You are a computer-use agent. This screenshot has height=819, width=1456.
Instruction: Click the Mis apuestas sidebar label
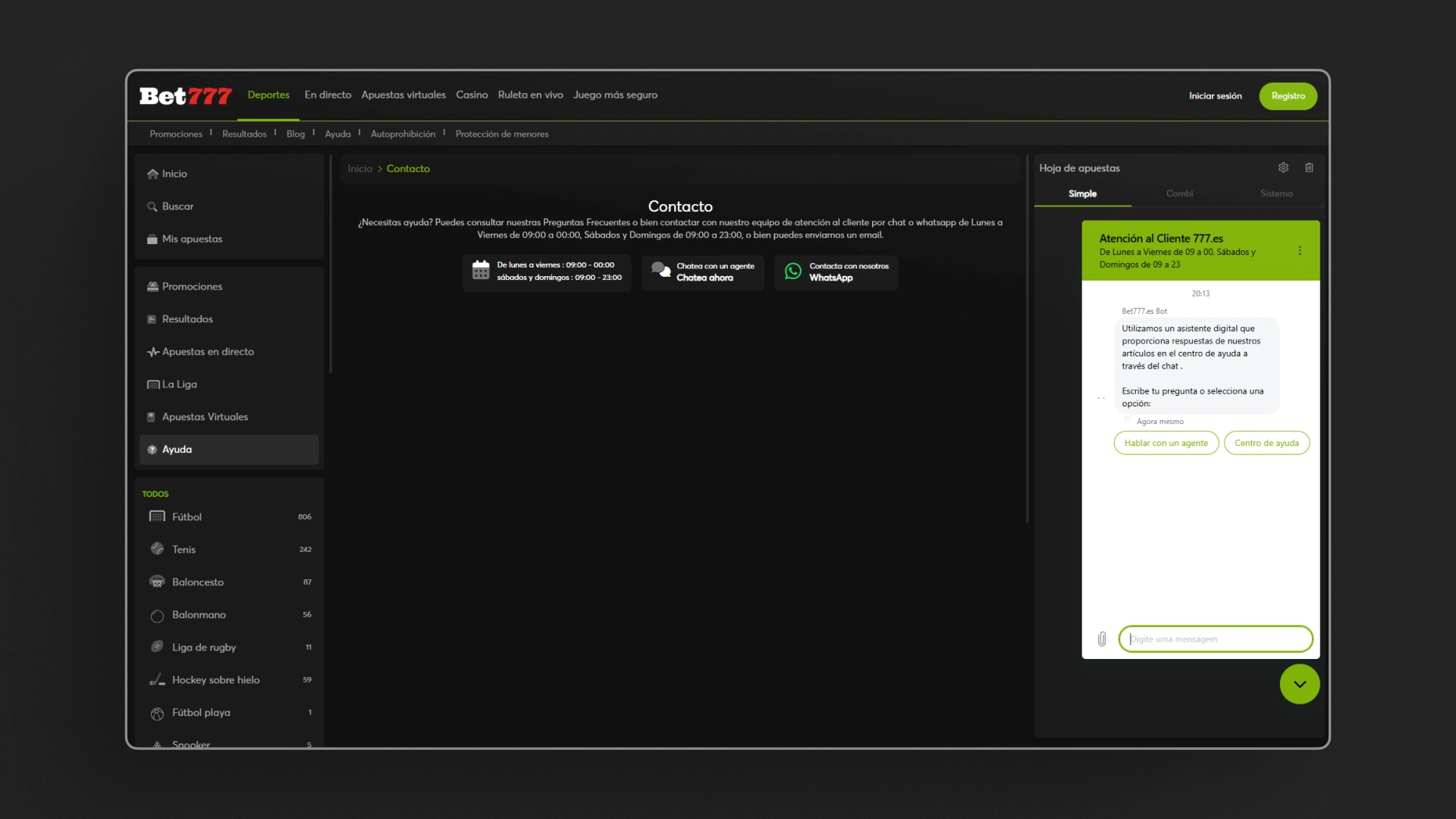pyautogui.click(x=192, y=239)
